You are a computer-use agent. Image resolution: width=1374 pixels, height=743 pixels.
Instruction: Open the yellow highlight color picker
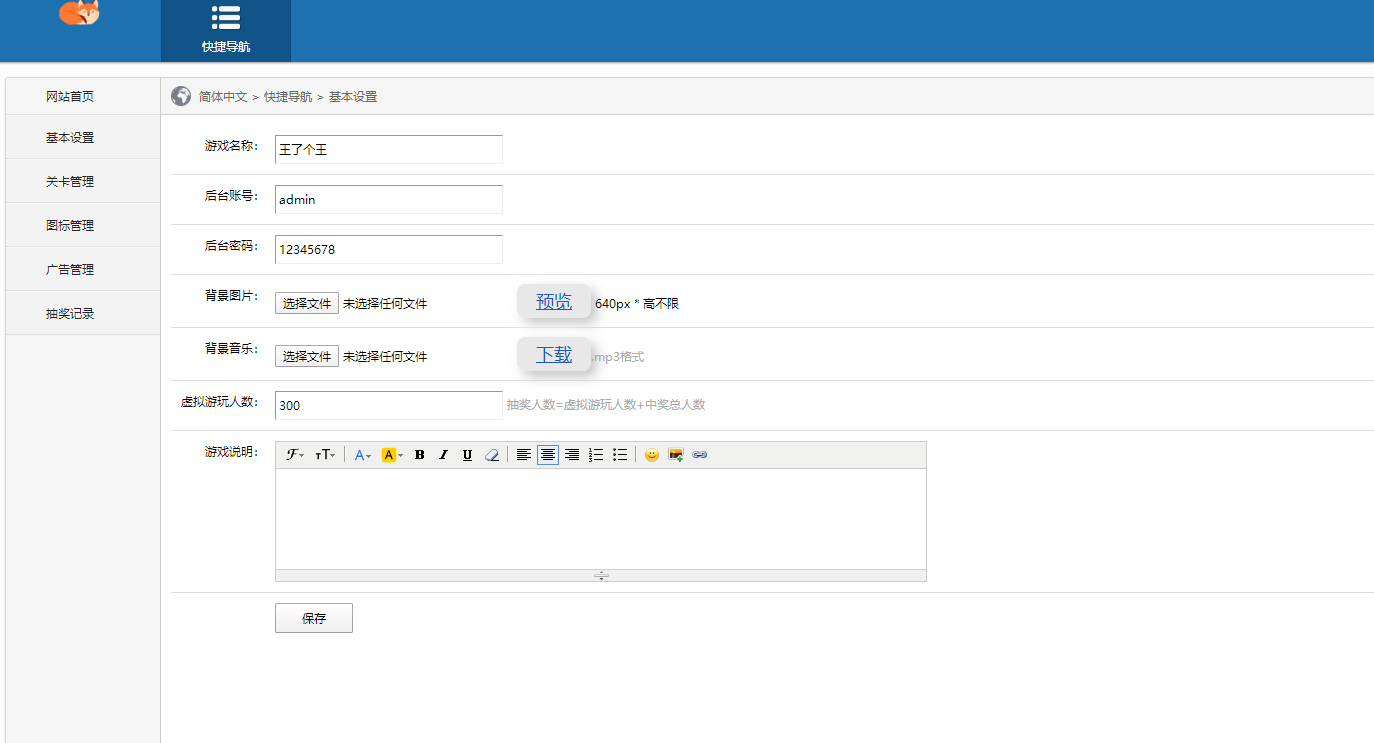[392, 455]
